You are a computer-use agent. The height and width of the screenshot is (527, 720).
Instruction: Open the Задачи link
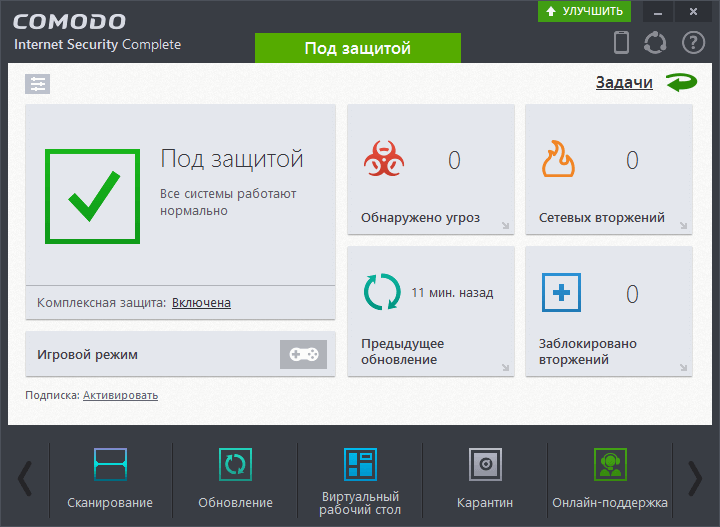(624, 82)
